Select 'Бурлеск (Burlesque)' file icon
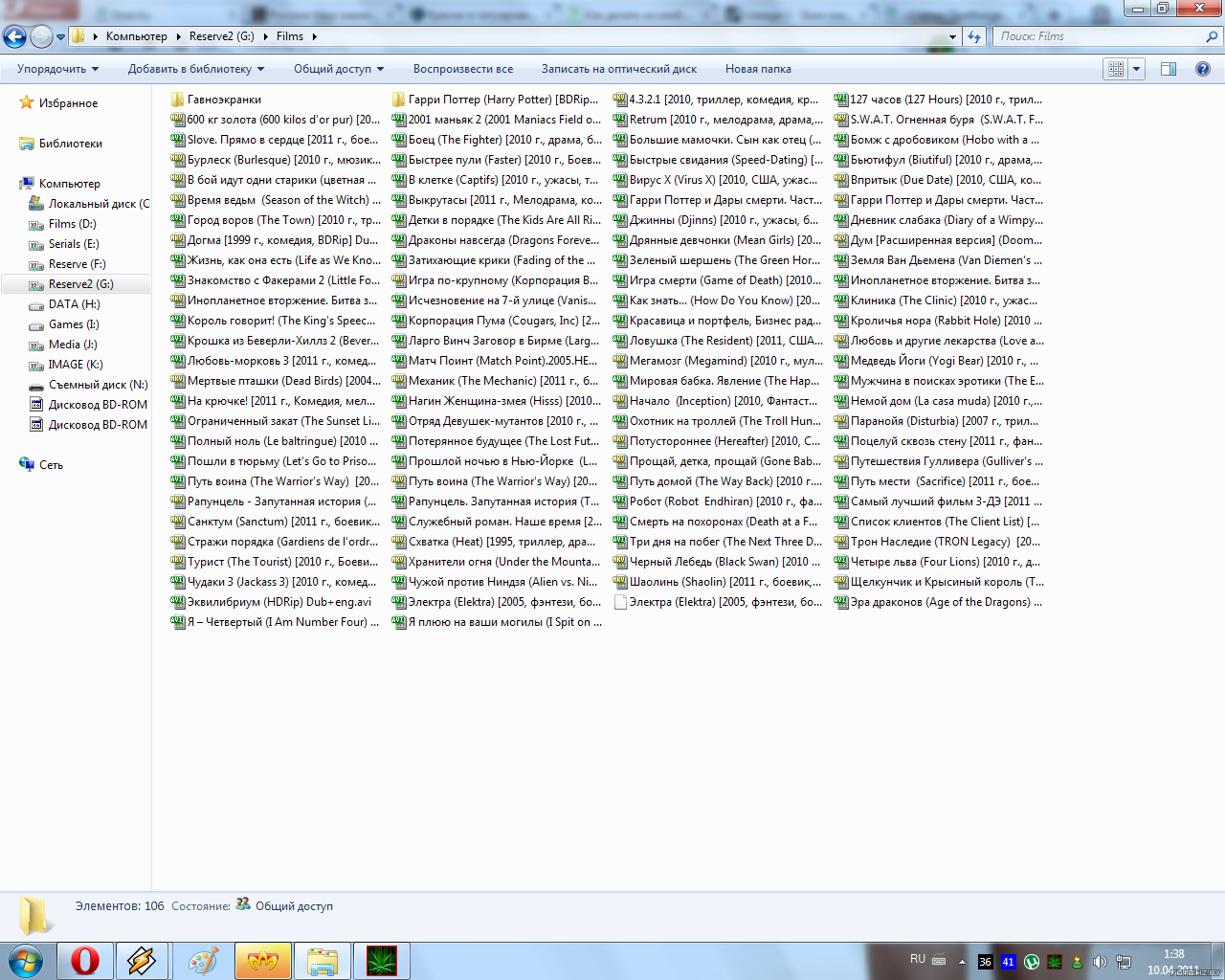Viewport: 1225px width, 980px height. tap(177, 160)
